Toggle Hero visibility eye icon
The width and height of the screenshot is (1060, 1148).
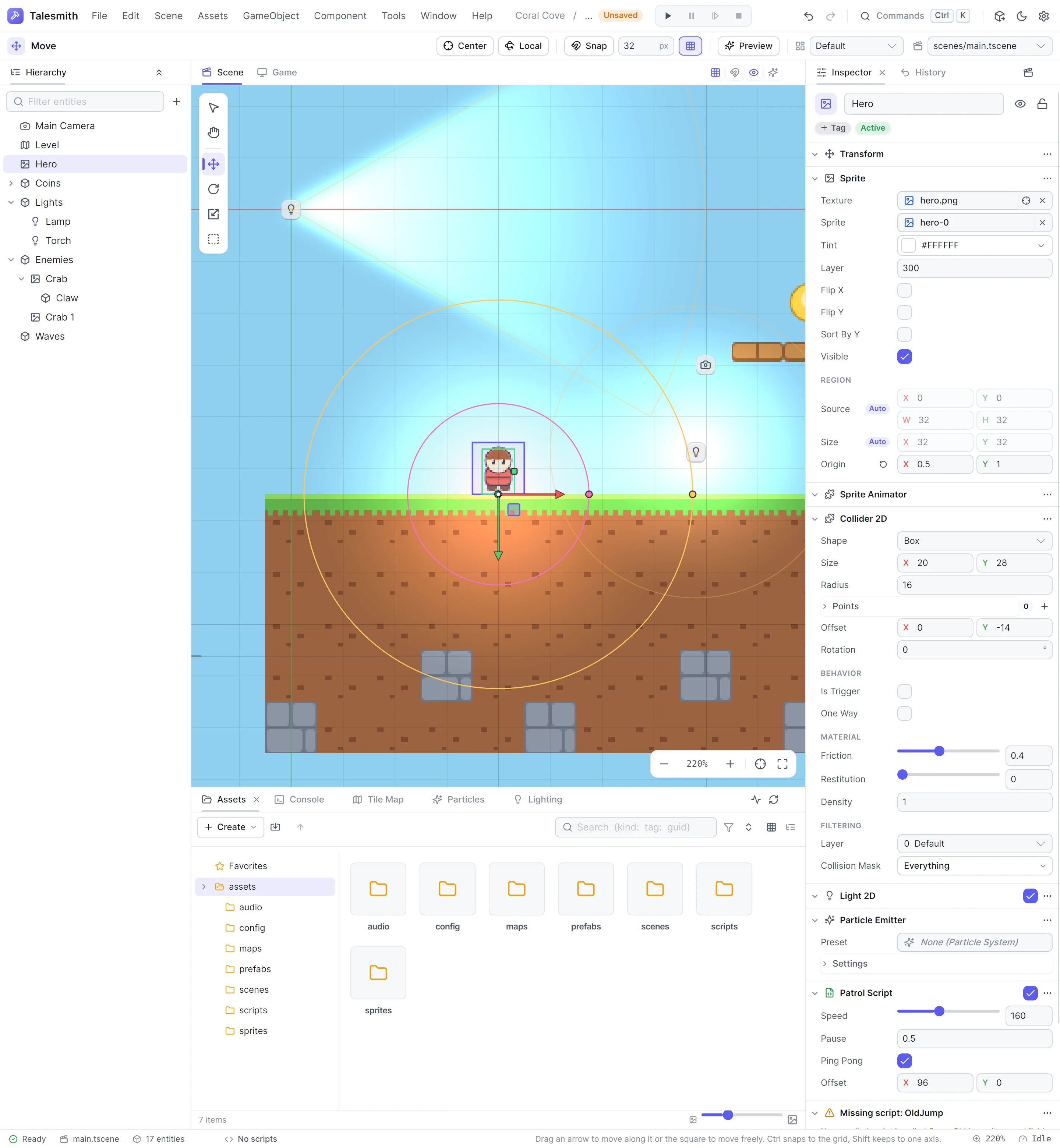click(x=1020, y=104)
